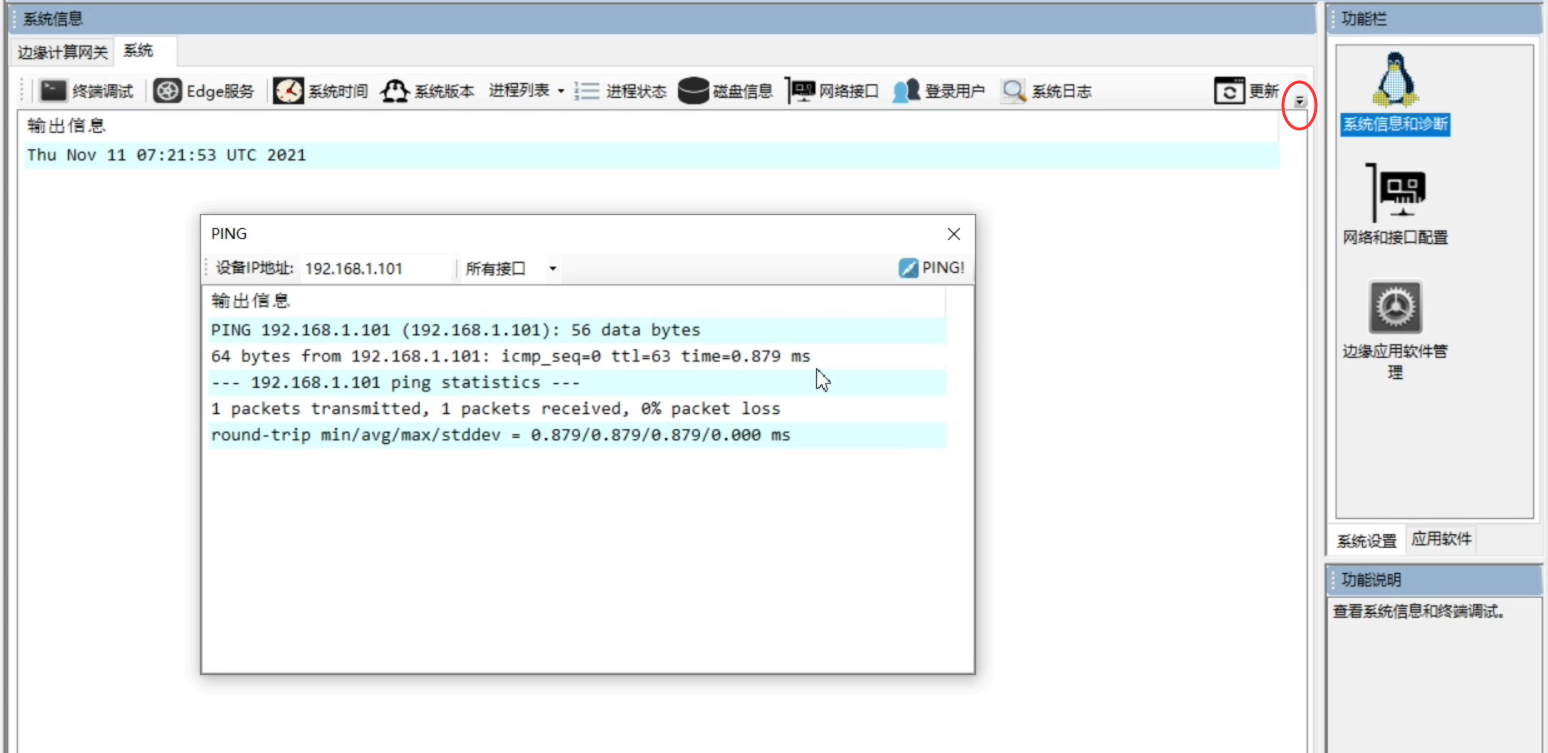Show 系统版本 penguin version info
The width and height of the screenshot is (1548, 753).
coord(429,91)
